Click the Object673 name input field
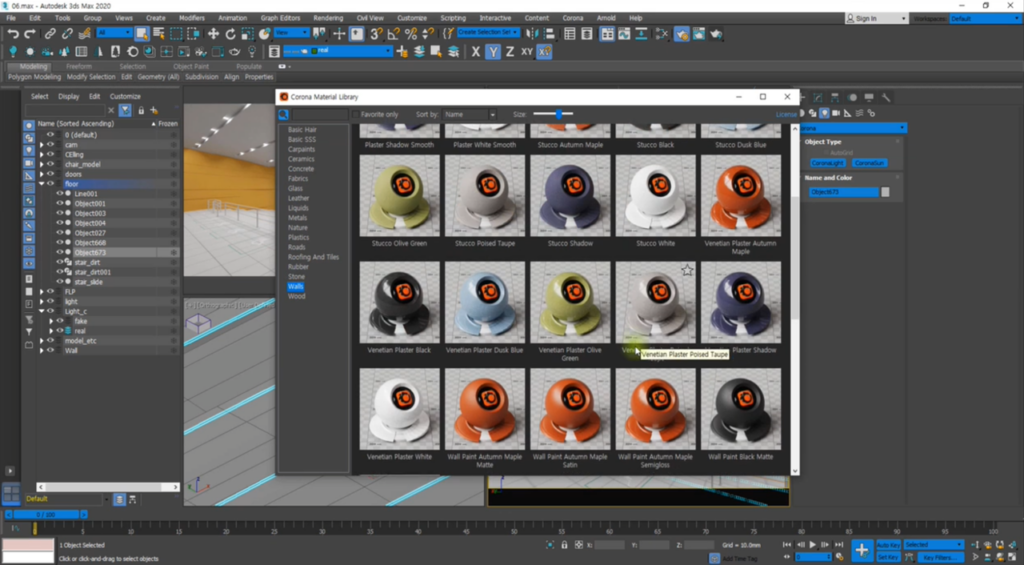This screenshot has width=1024, height=565. (844, 192)
